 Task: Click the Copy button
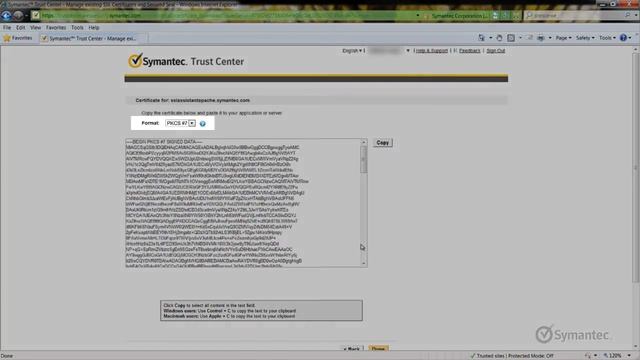[x=382, y=143]
